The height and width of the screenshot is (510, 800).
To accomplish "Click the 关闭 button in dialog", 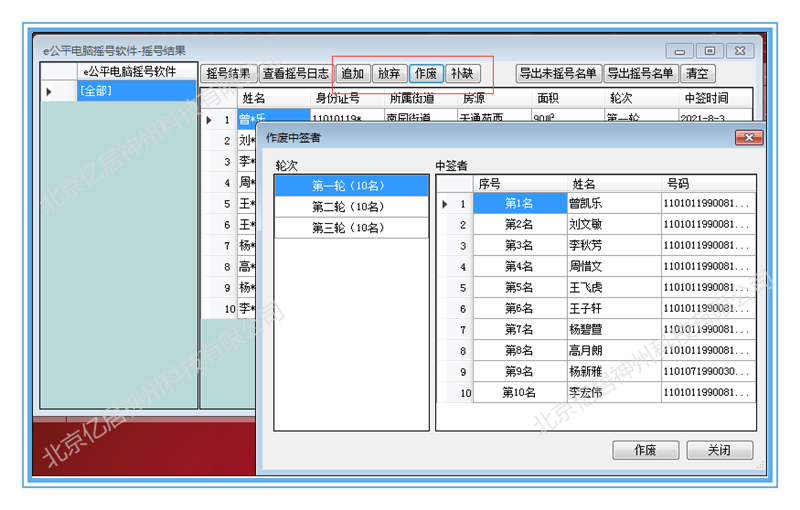I will pyautogui.click(x=719, y=450).
